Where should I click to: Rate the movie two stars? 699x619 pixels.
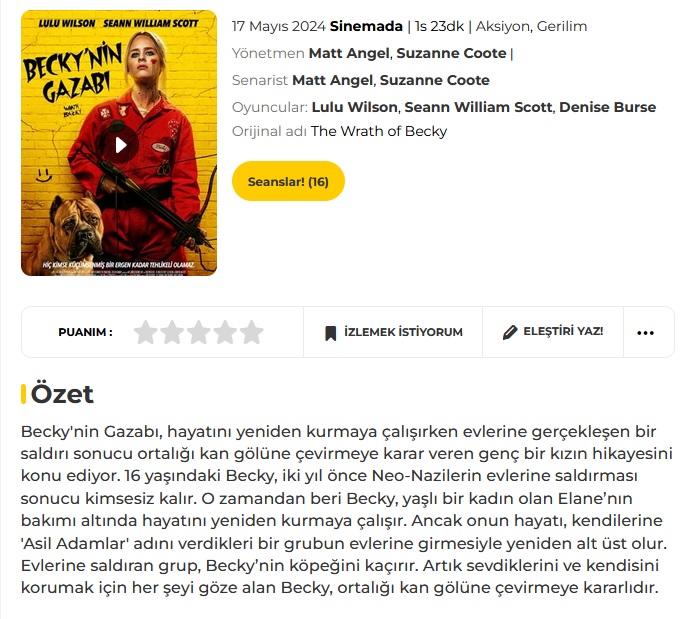point(172,332)
